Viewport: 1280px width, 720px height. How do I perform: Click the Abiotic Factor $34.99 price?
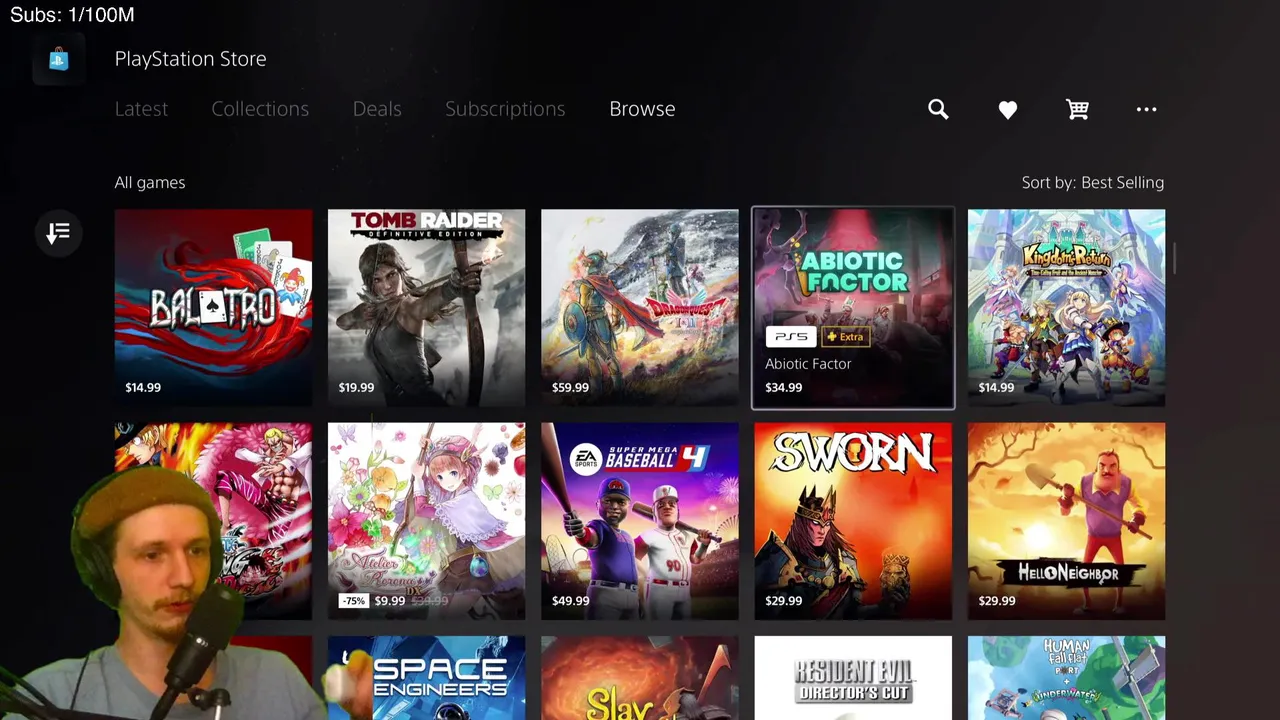783,387
